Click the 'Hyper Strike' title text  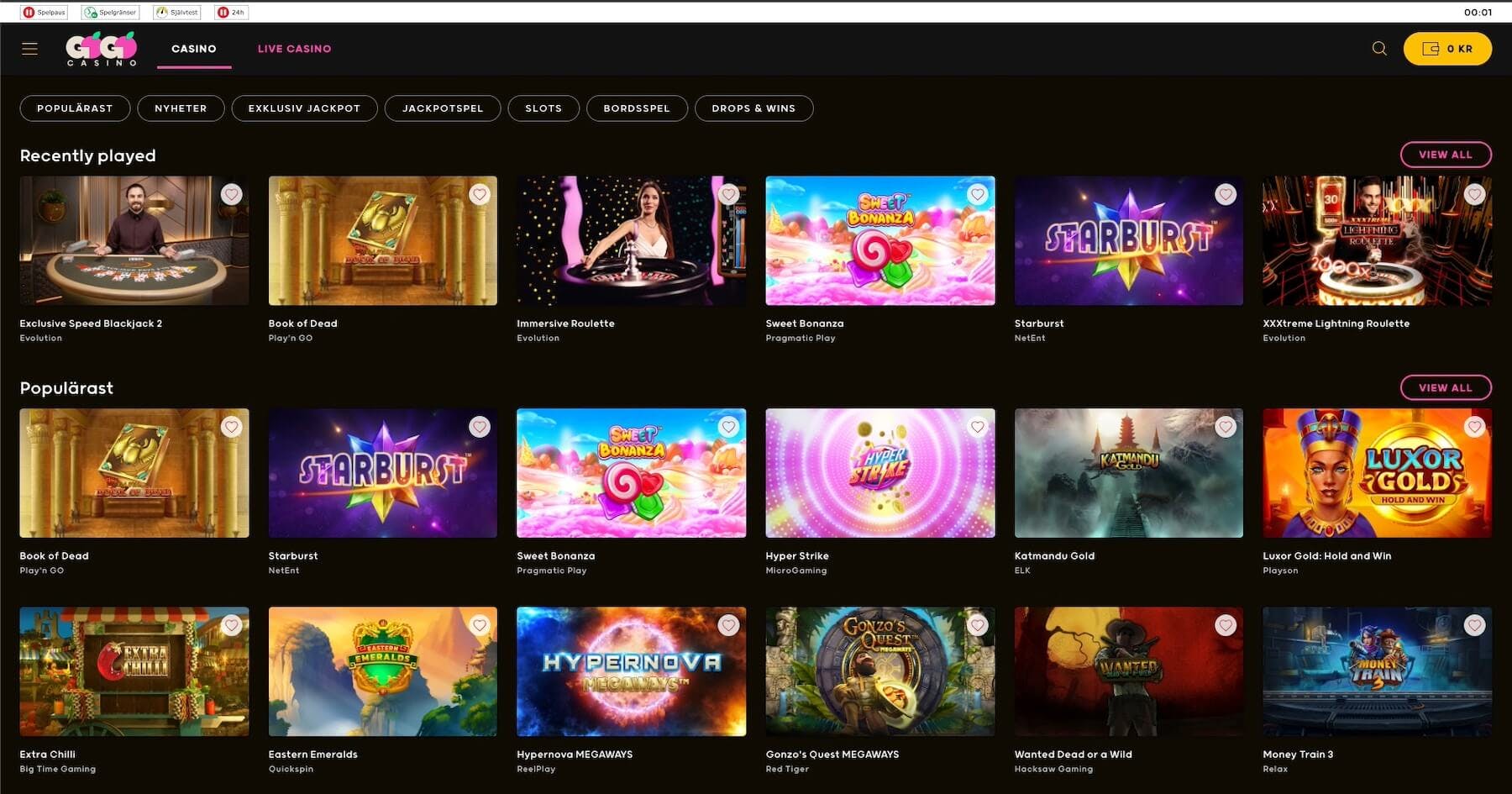click(797, 556)
